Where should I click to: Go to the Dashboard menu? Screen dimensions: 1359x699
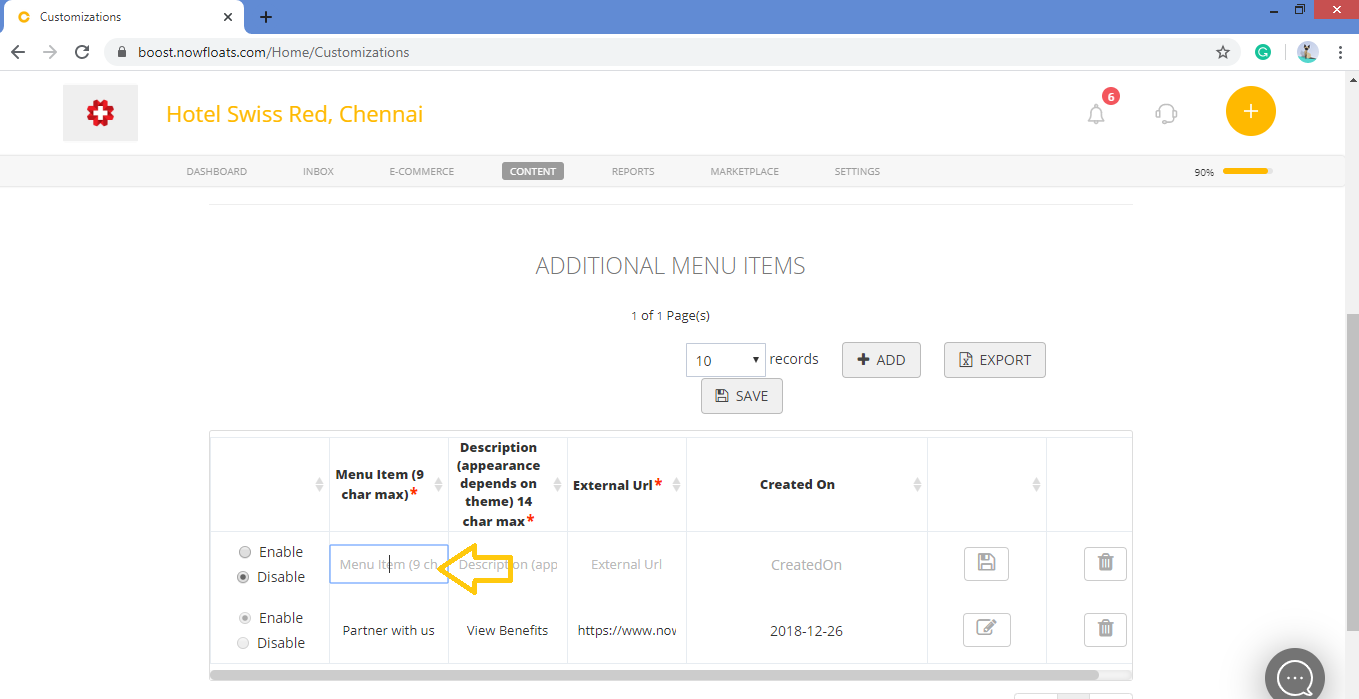click(x=216, y=171)
